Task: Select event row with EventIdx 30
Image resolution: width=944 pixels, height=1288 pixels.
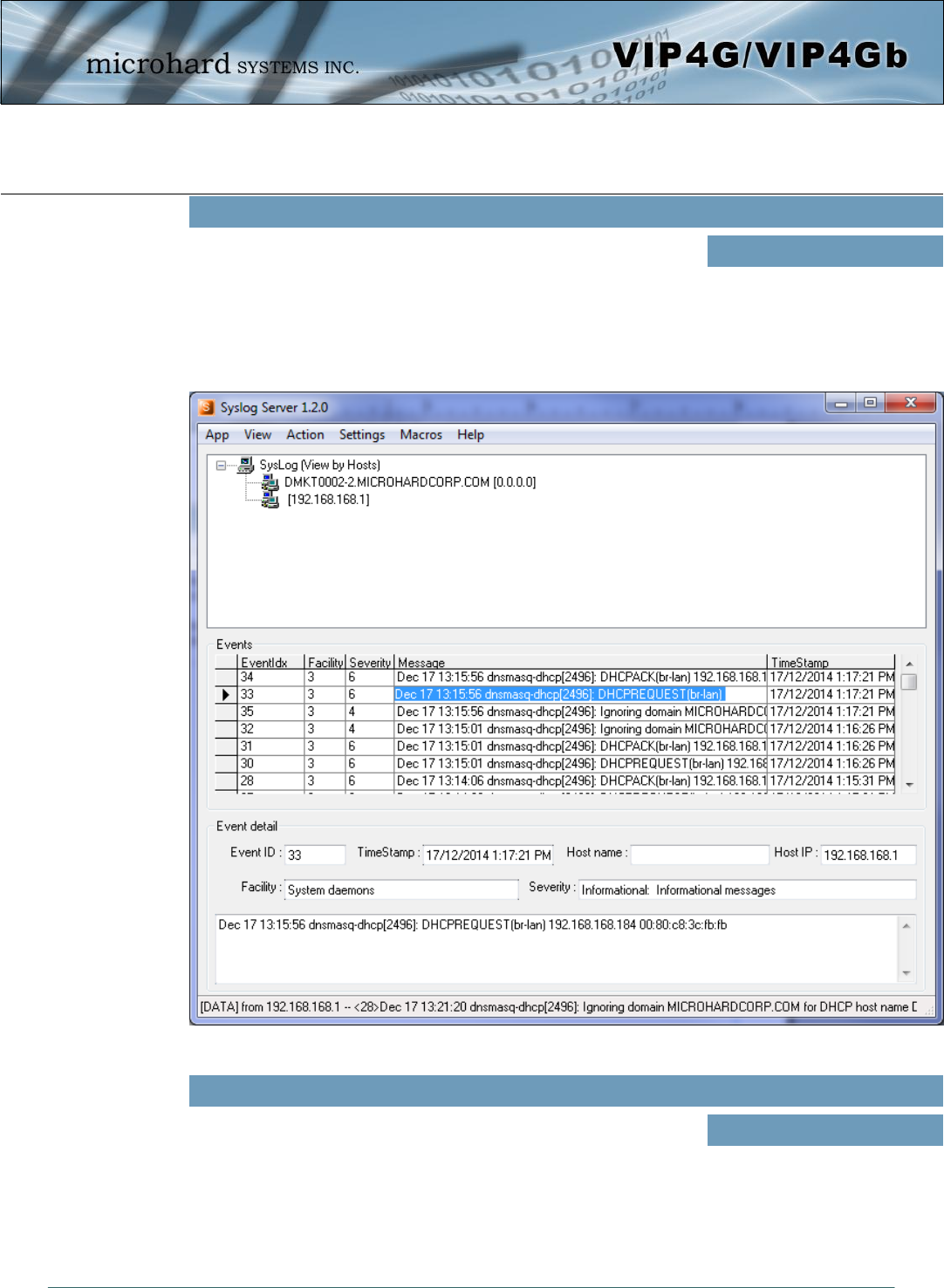Action: pyautogui.click(x=555, y=764)
